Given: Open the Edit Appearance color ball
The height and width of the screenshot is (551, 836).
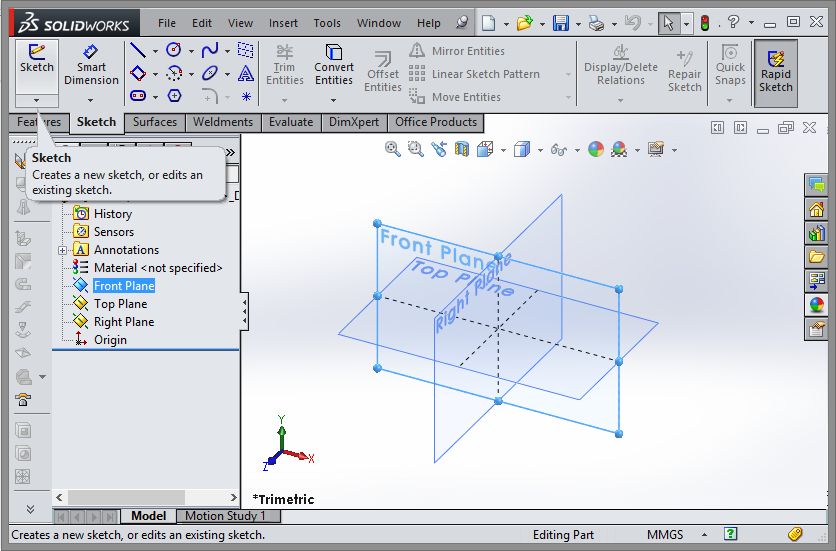Looking at the screenshot, I should [x=596, y=149].
